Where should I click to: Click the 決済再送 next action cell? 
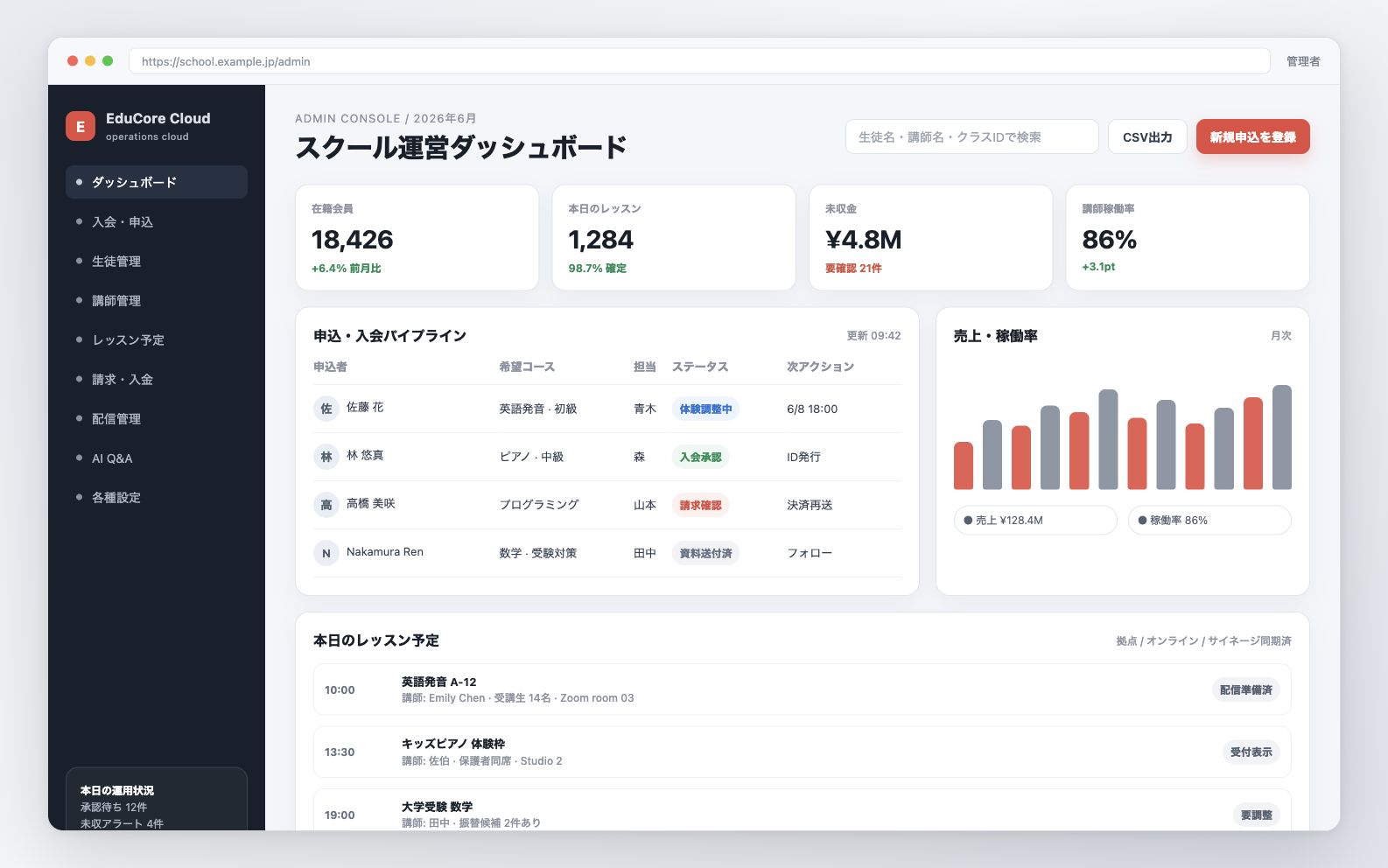click(x=810, y=505)
